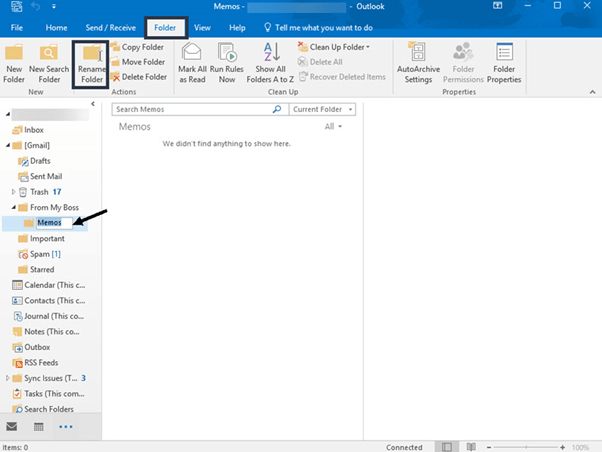
Task: Open the Clean Up Folder dropdown
Action: (339, 47)
